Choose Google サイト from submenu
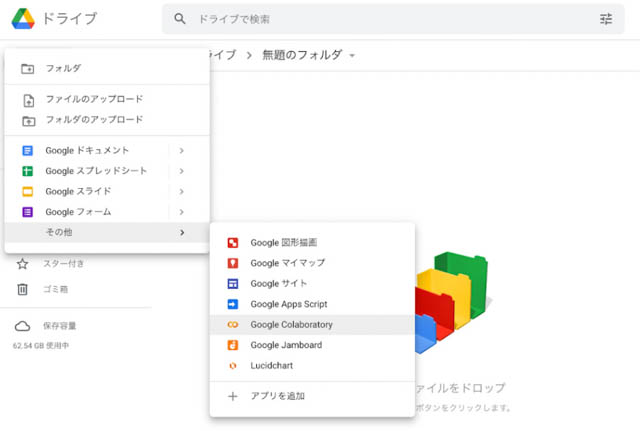The height and width of the screenshot is (431, 640). pos(312,284)
